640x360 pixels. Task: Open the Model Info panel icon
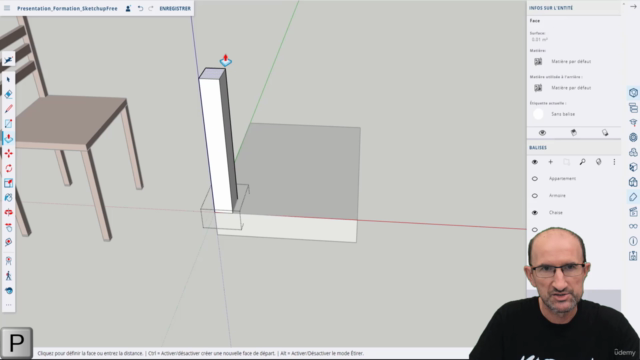click(633, 241)
